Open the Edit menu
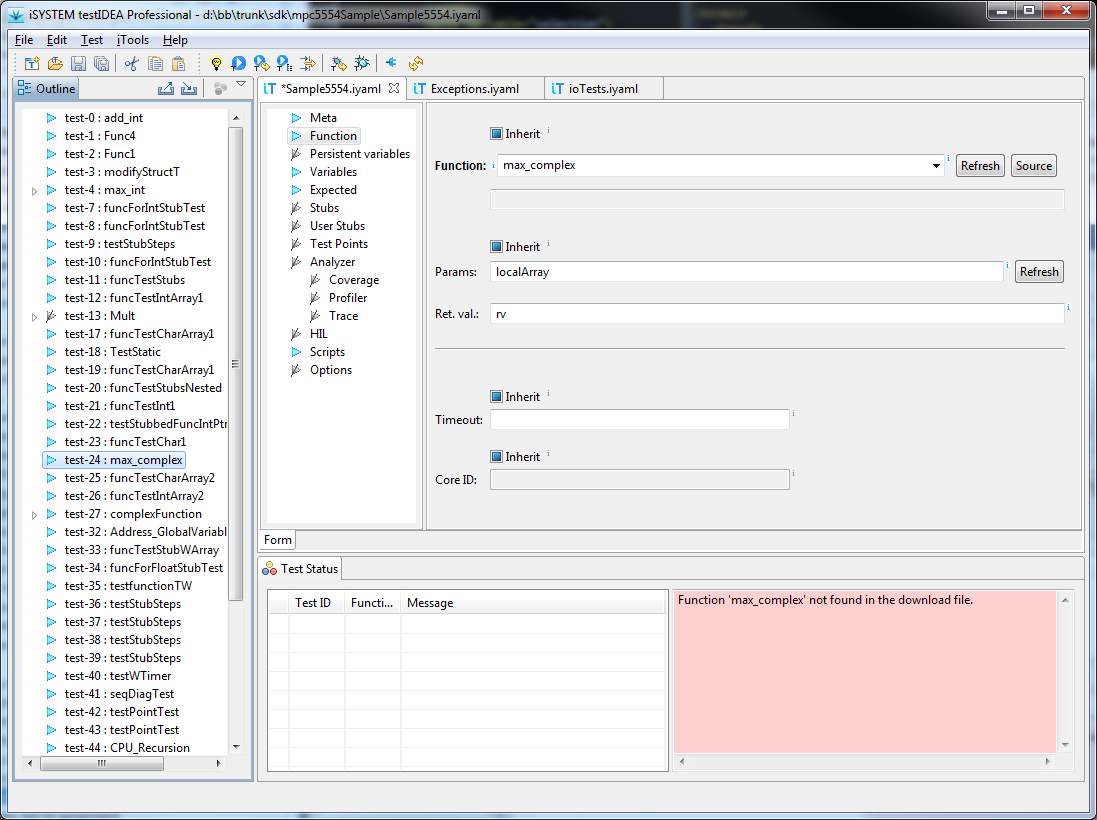1097x820 pixels. point(57,40)
